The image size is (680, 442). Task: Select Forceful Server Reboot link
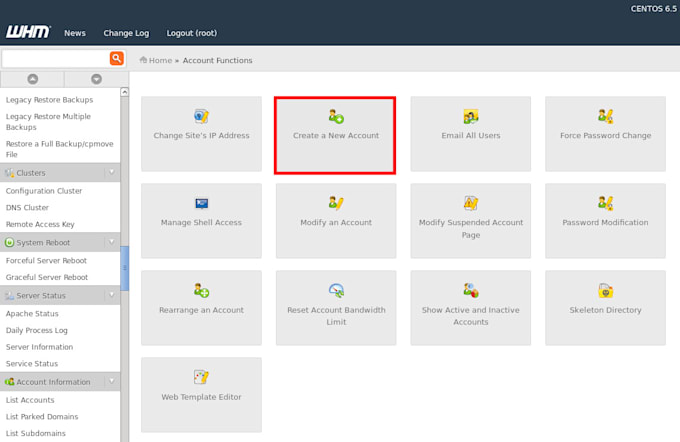coord(46,260)
